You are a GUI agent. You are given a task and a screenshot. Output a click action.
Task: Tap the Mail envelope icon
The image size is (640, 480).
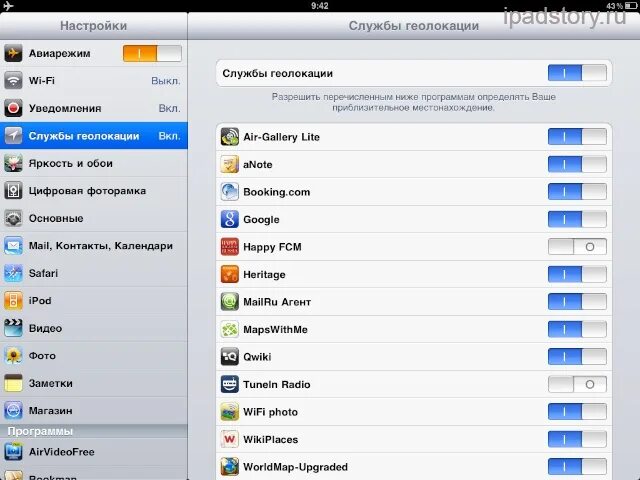pos(13,246)
